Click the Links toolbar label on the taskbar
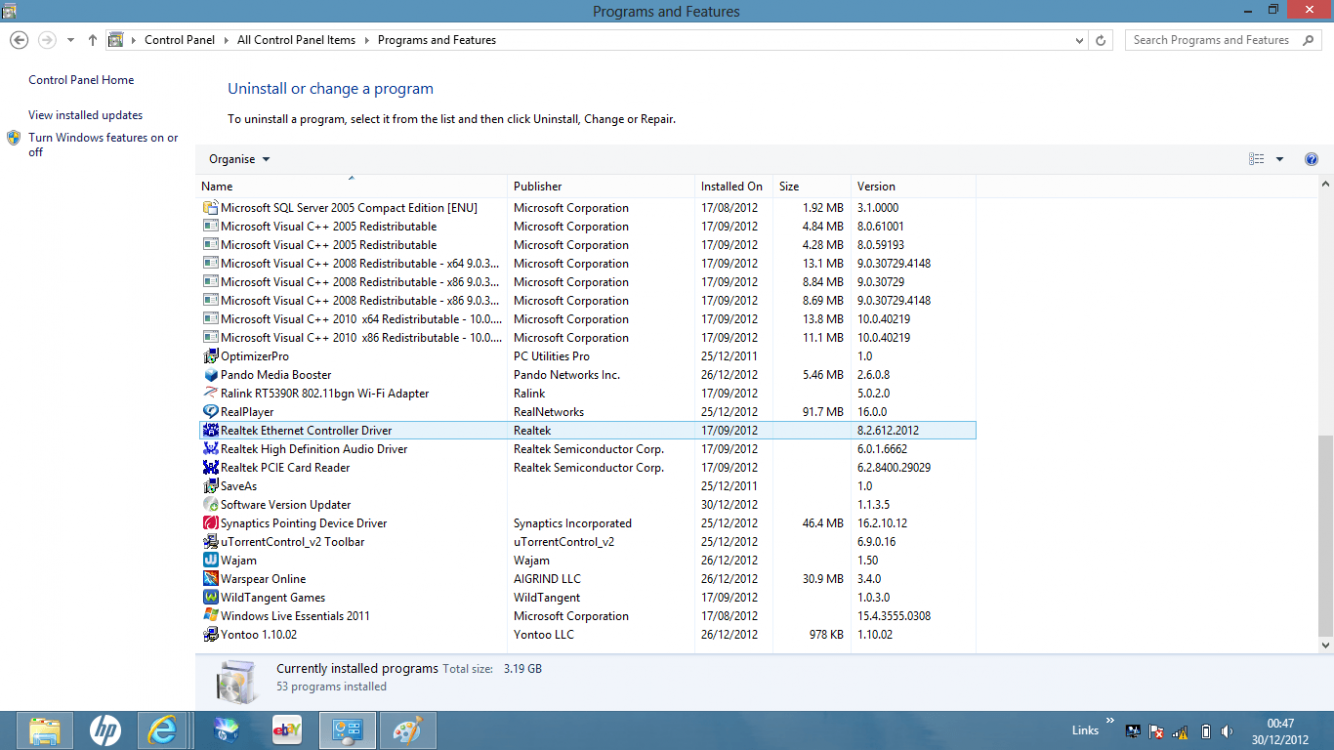 point(1085,731)
